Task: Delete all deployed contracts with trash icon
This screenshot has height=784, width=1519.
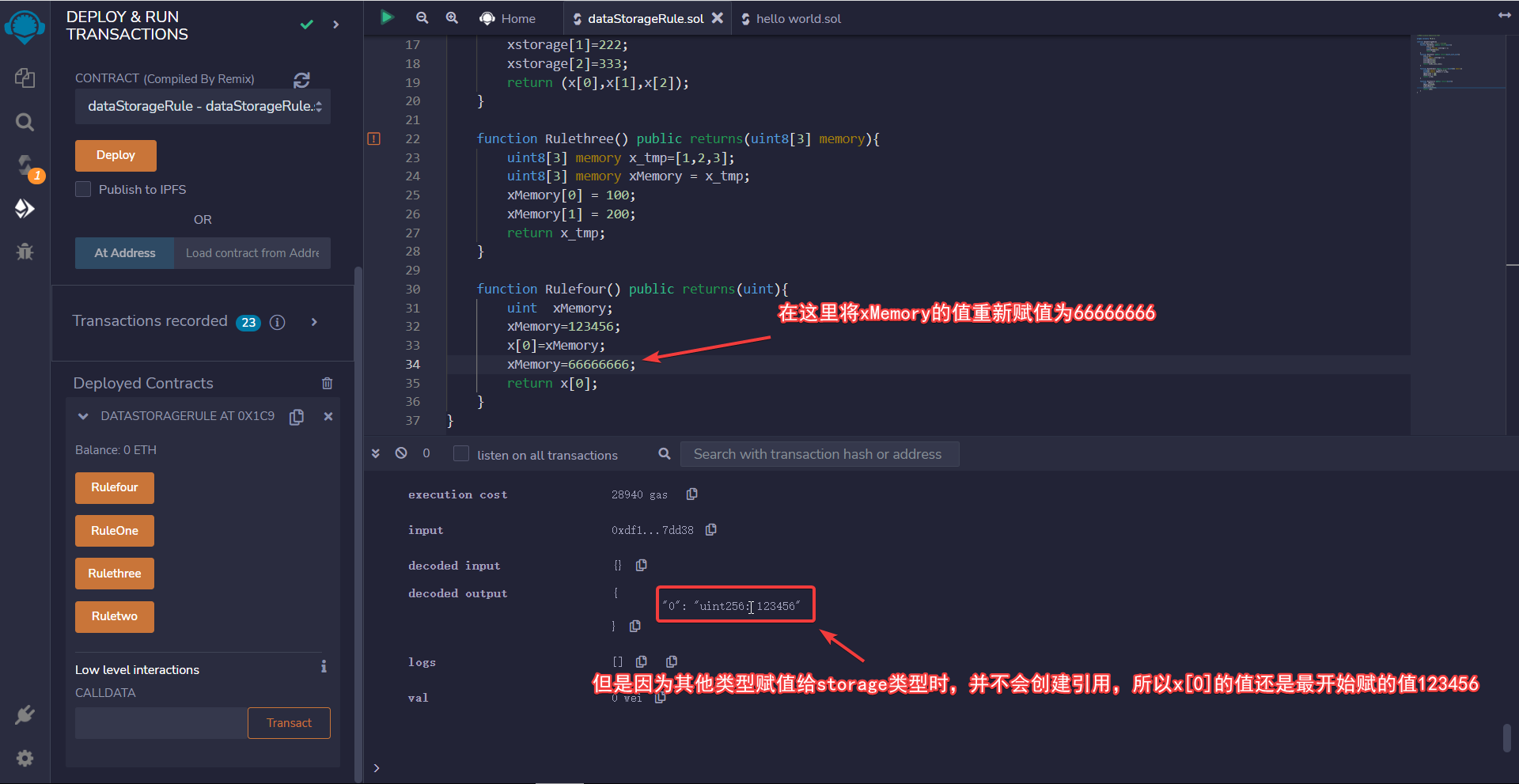Action: 327,384
